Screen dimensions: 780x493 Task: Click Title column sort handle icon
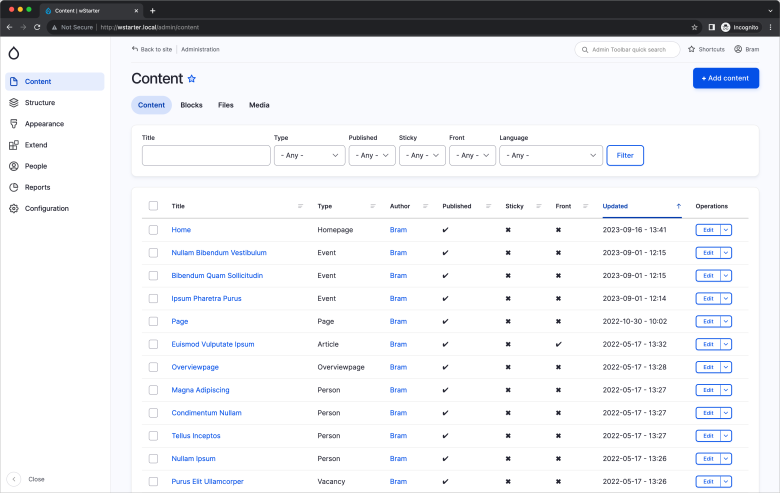[x=300, y=206]
